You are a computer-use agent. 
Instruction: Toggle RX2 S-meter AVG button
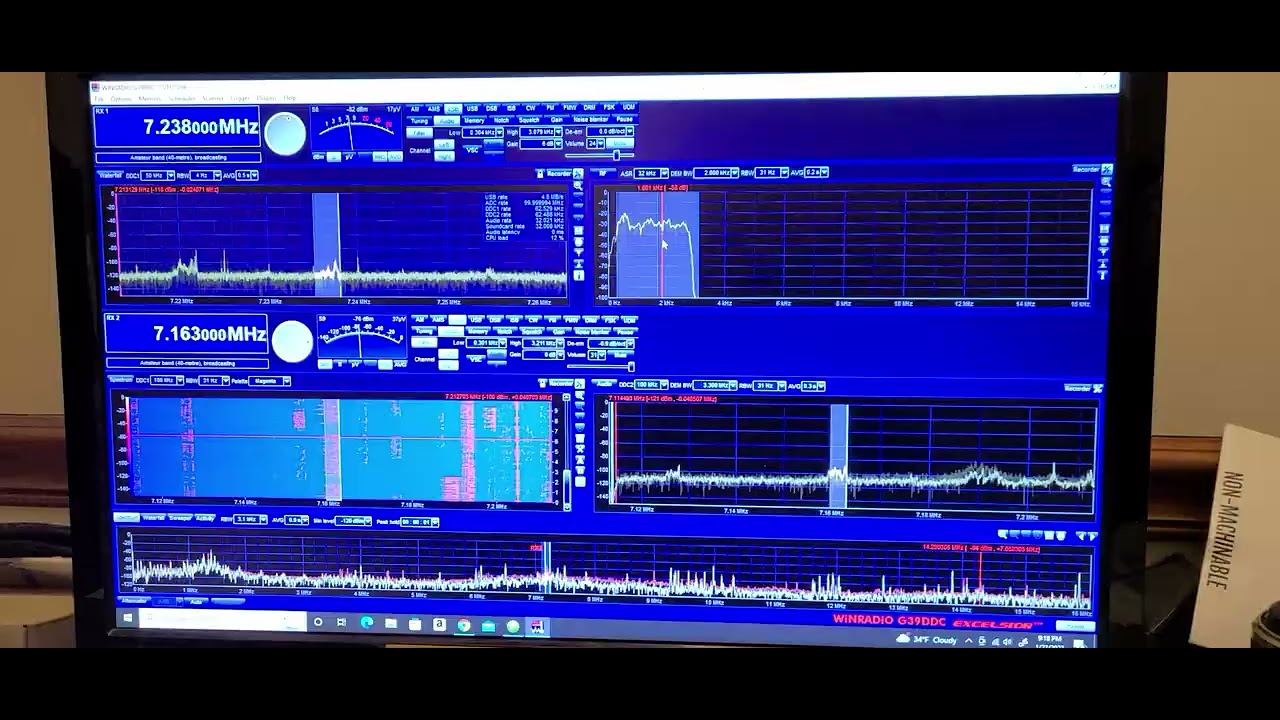point(399,365)
